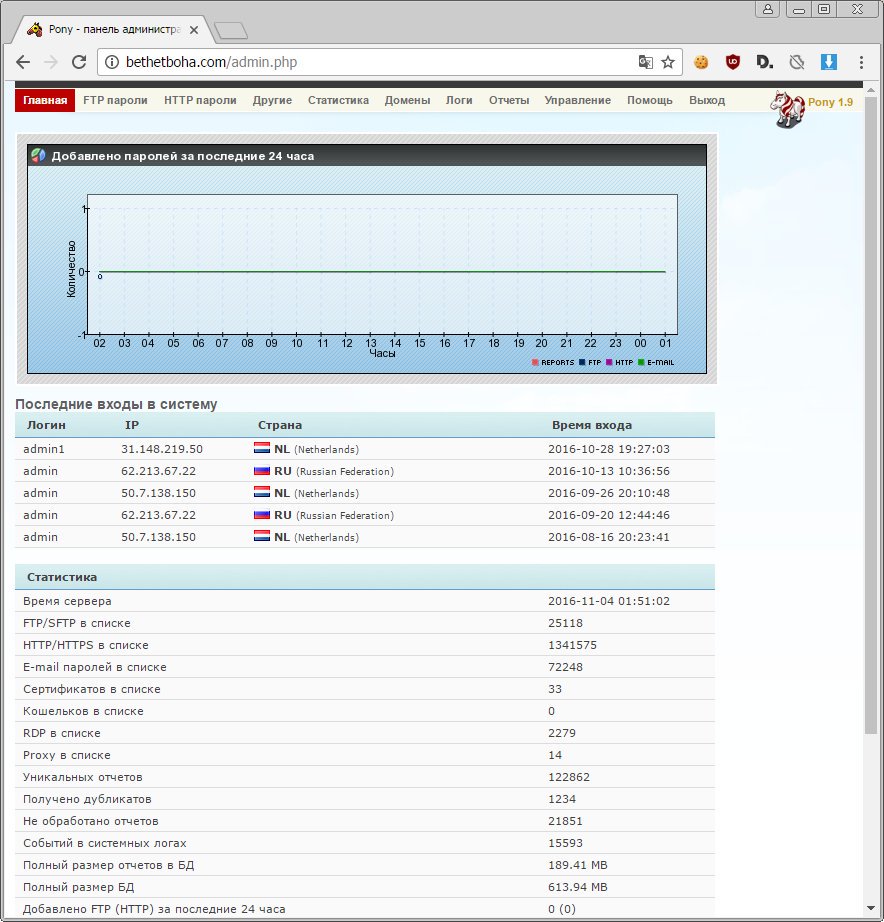Click login time 2016-10-13 10:36:56
Viewport: 884px width, 922px height.
(x=609, y=471)
